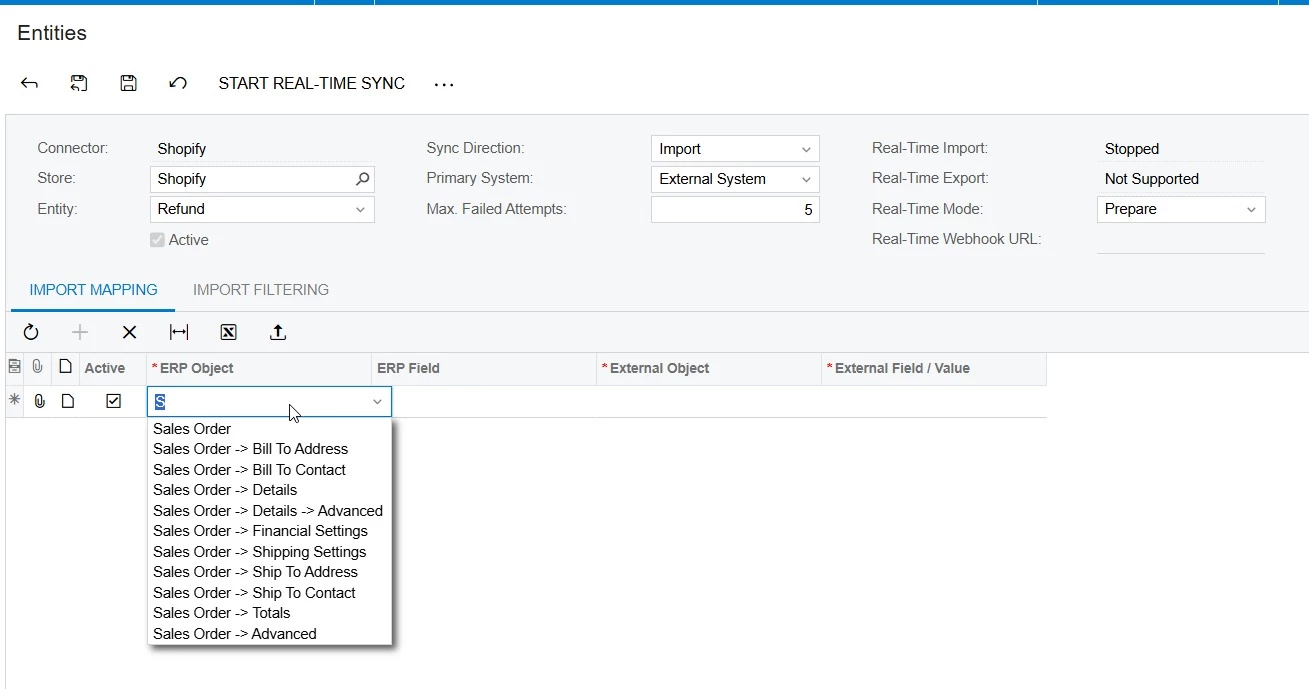Start the real-time sync

tap(312, 84)
